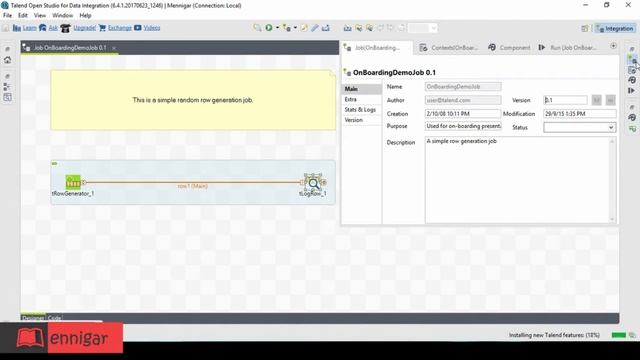Click the home icon in left sidebar
640x360 pixels.
click(7, 60)
